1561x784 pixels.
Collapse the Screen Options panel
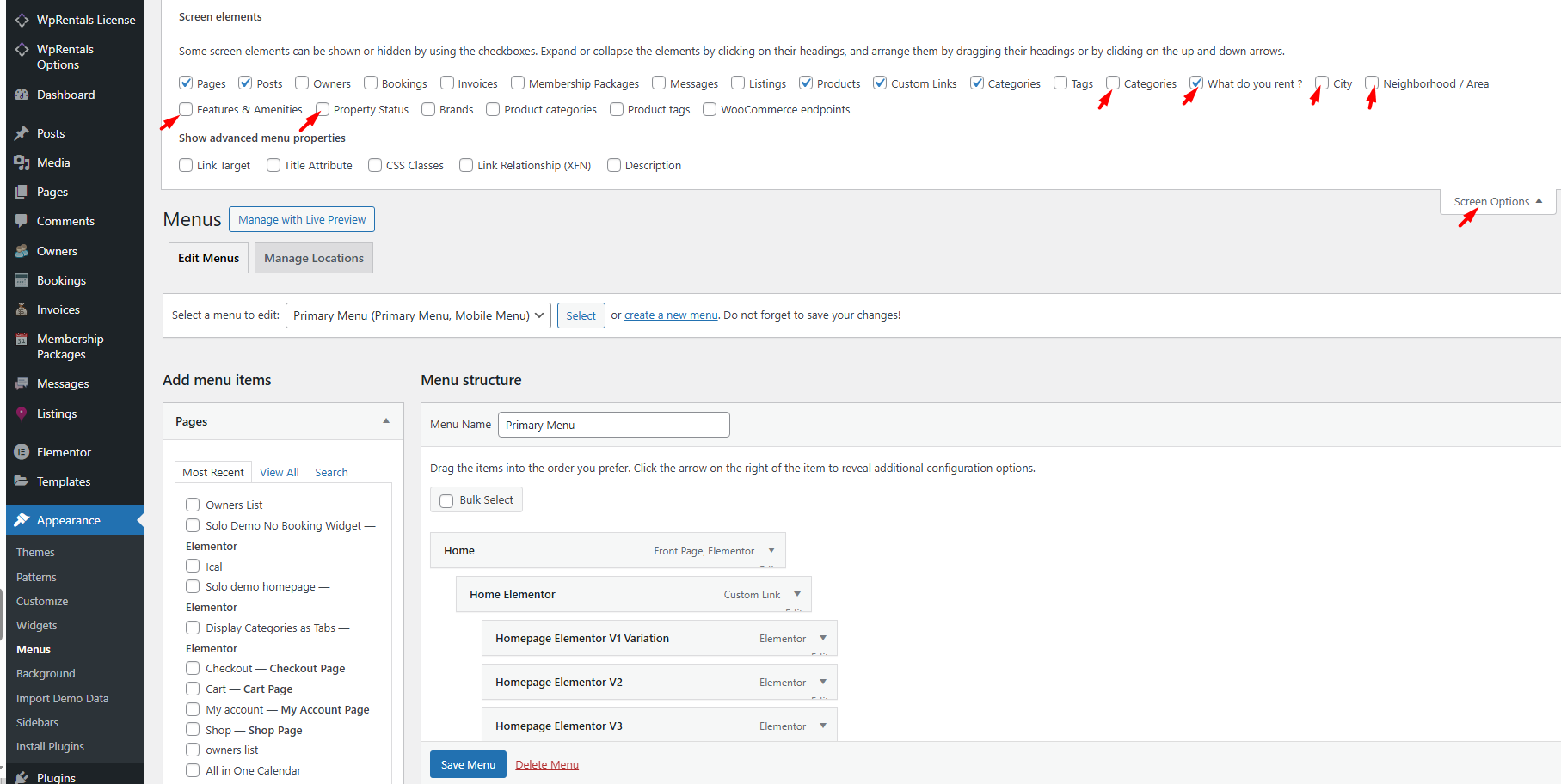coord(1497,202)
